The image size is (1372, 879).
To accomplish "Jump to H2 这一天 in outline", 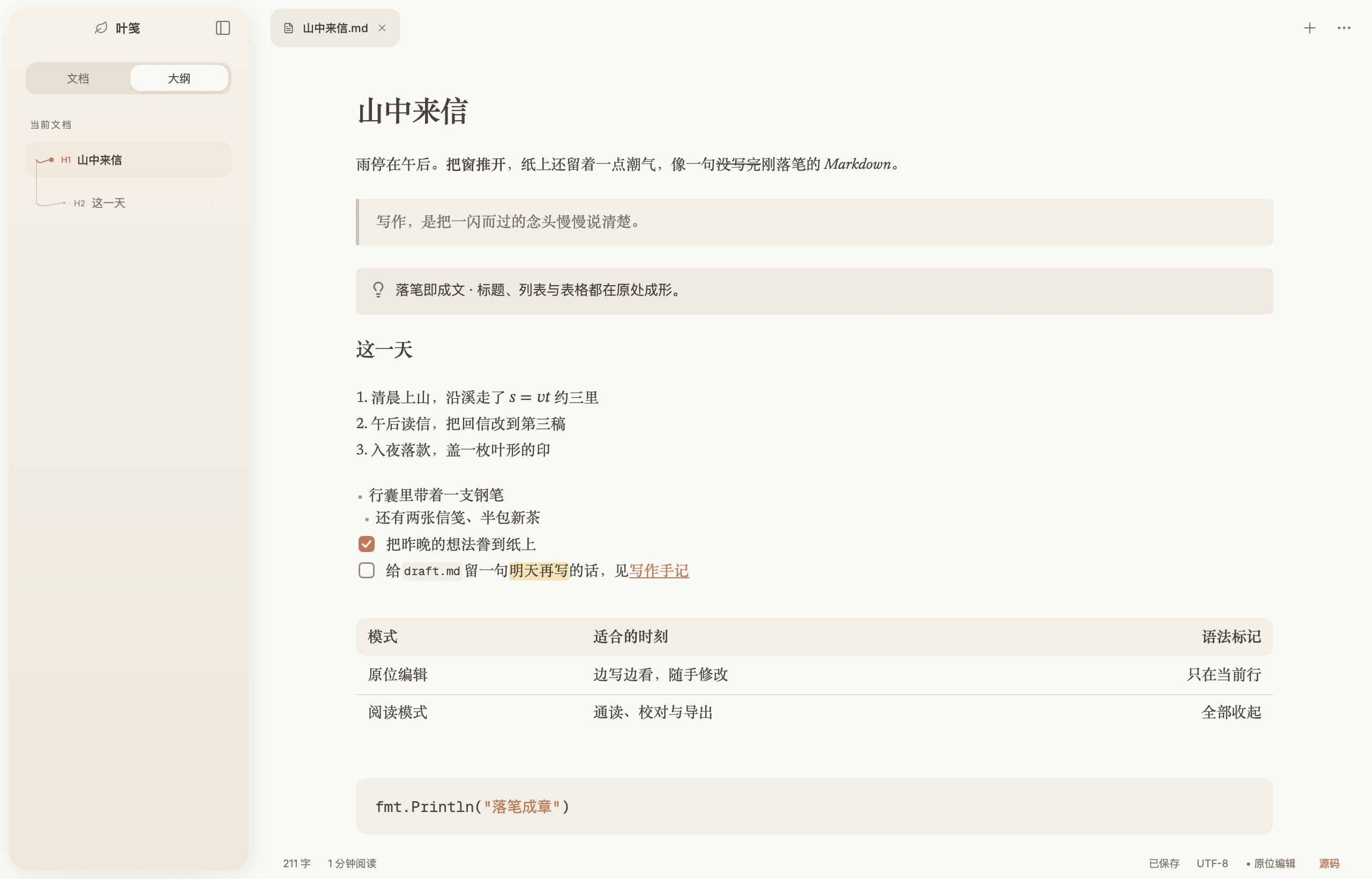I will pyautogui.click(x=129, y=203).
